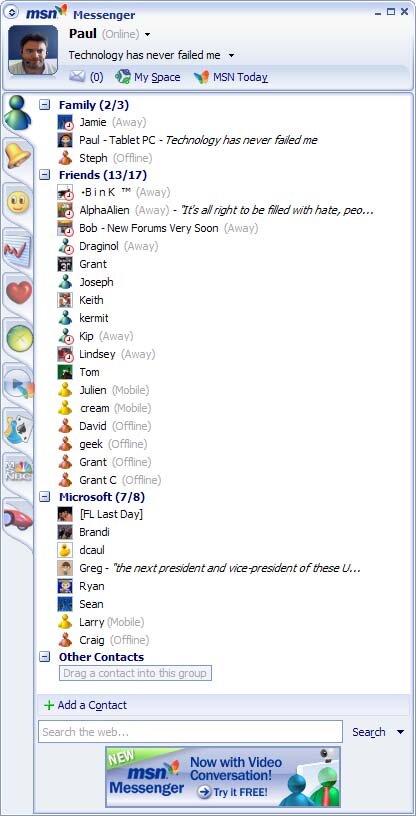The width and height of the screenshot is (416, 816).
Task: Click Add a Contact
Action: coord(86,705)
